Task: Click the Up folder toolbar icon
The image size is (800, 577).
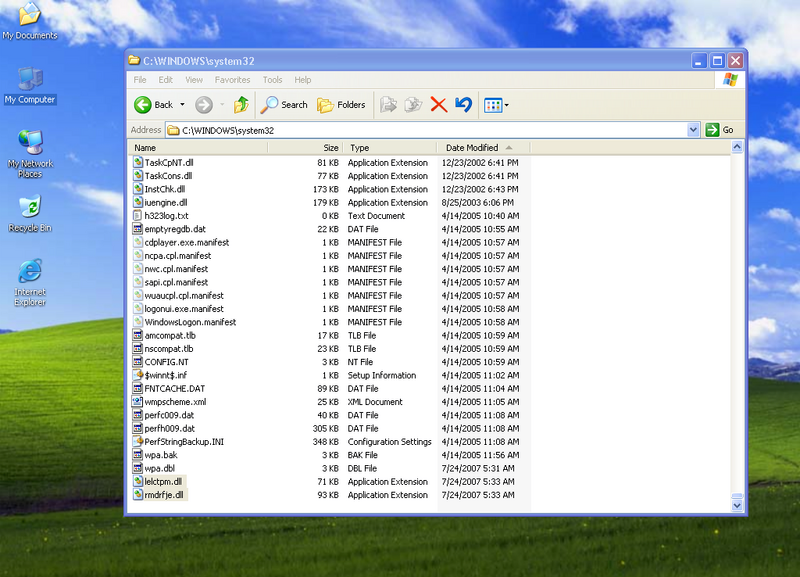Action: coord(241,105)
